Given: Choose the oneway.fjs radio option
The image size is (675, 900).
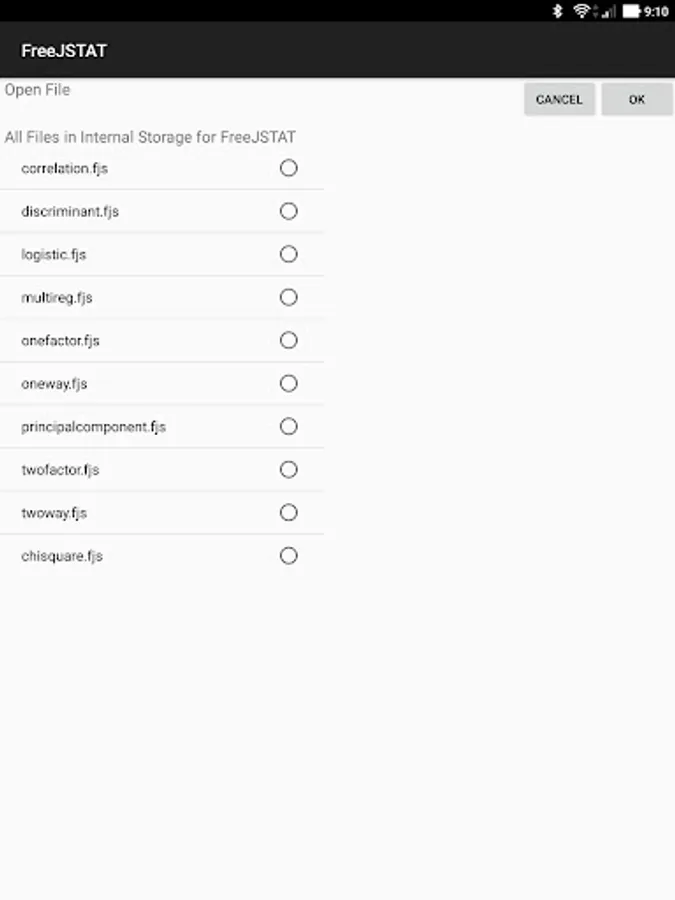Looking at the screenshot, I should tap(288, 383).
